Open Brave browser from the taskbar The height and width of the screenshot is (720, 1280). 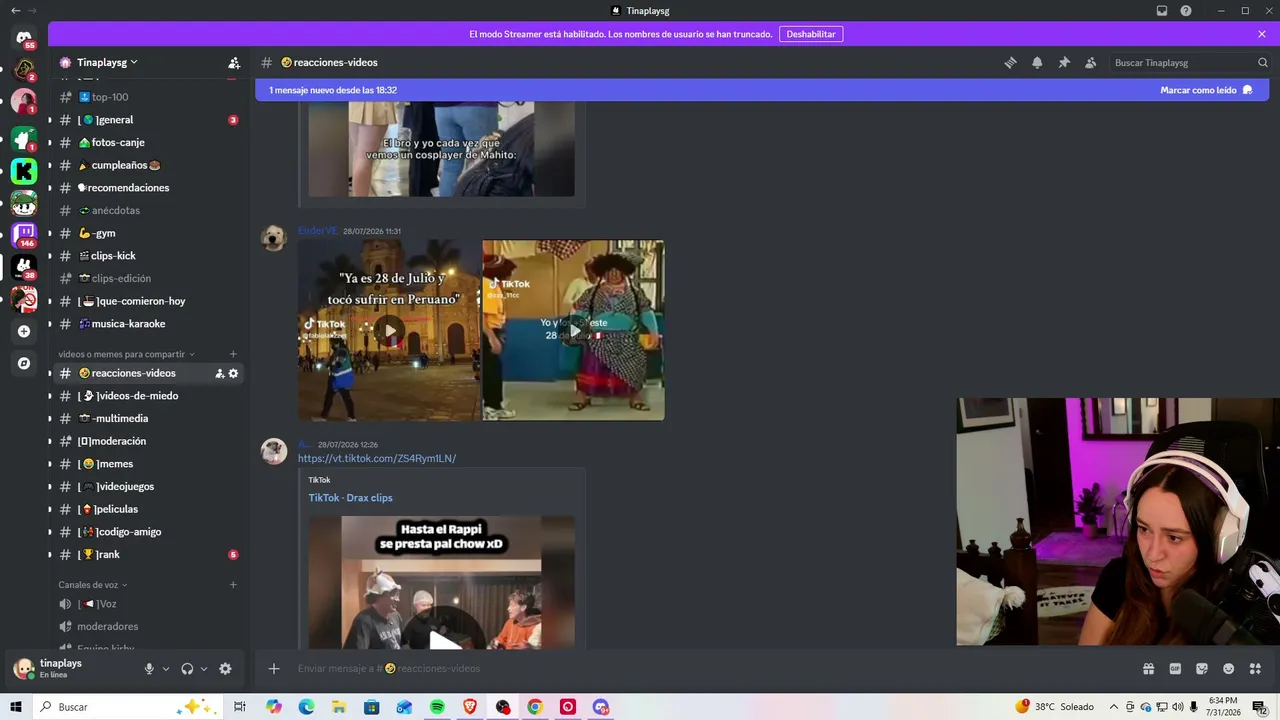tap(470, 707)
